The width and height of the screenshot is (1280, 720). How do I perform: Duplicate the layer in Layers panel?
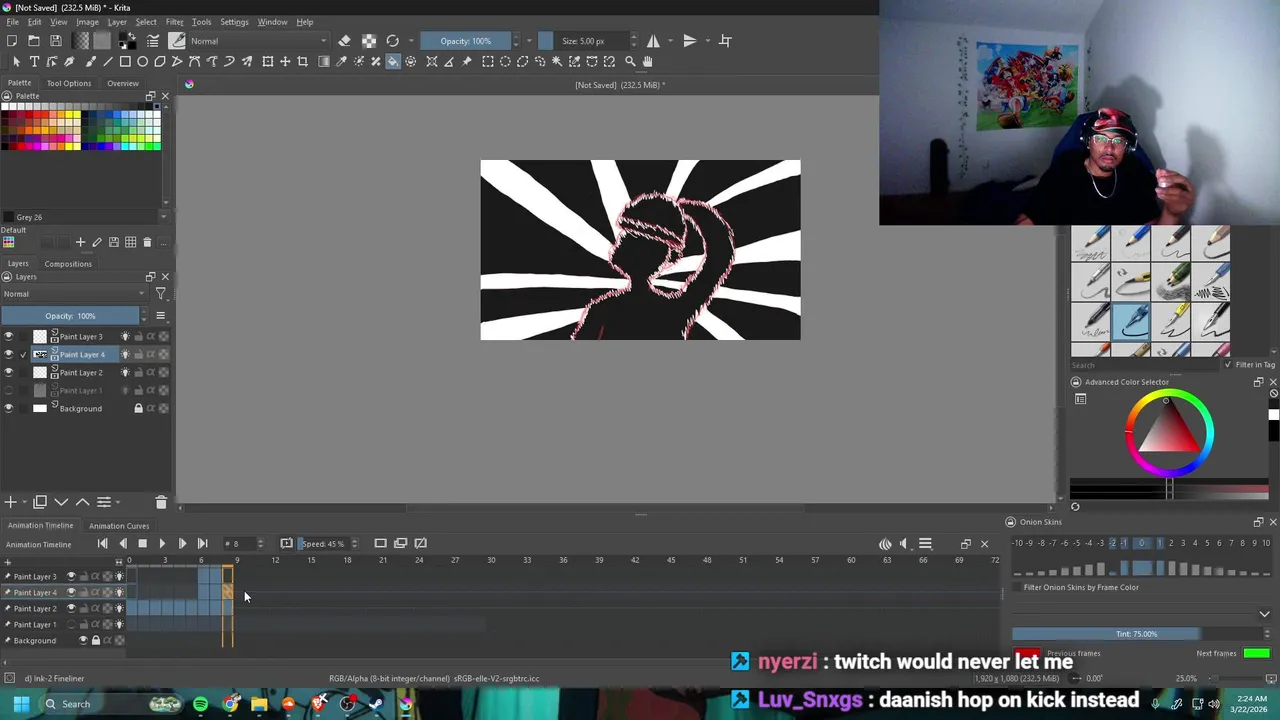point(40,502)
